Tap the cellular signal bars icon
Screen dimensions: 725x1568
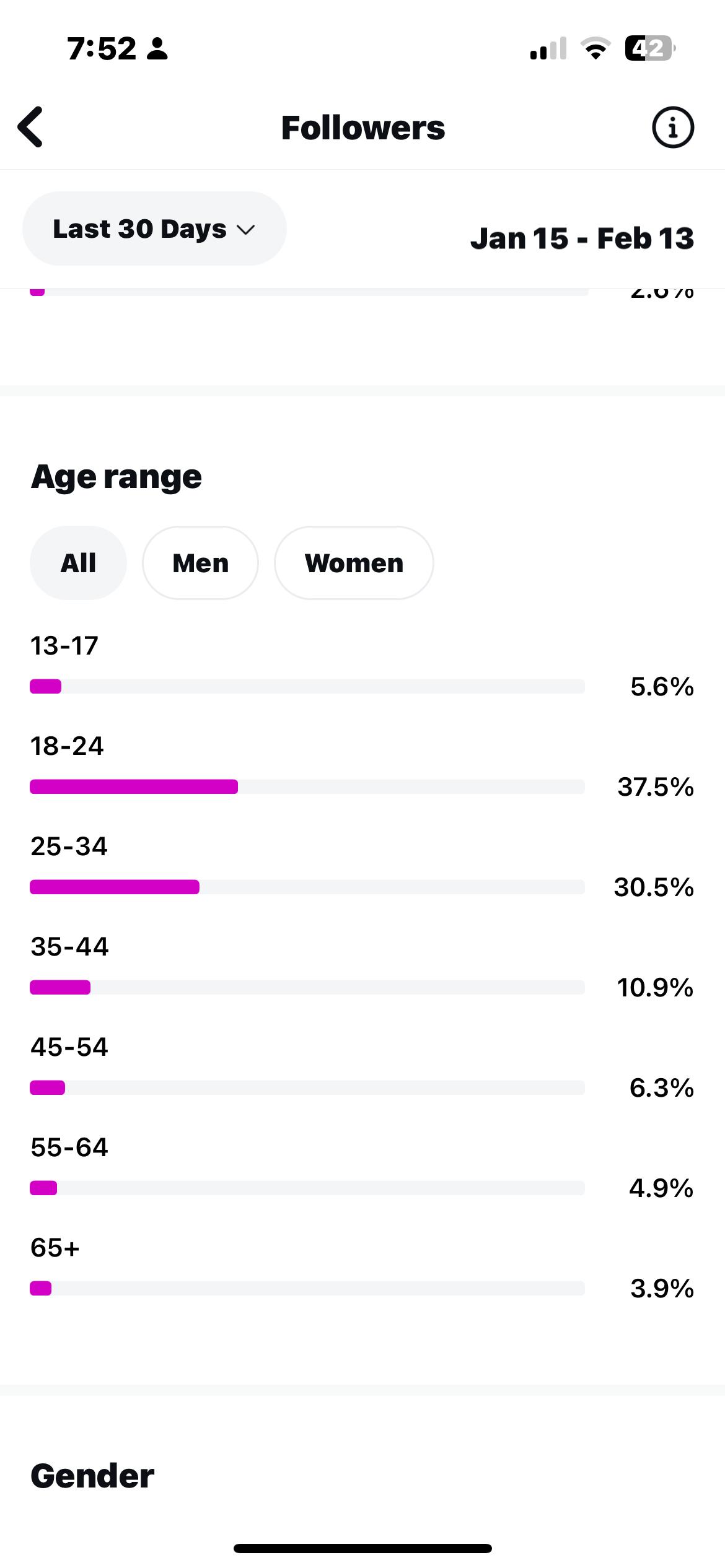[x=548, y=48]
